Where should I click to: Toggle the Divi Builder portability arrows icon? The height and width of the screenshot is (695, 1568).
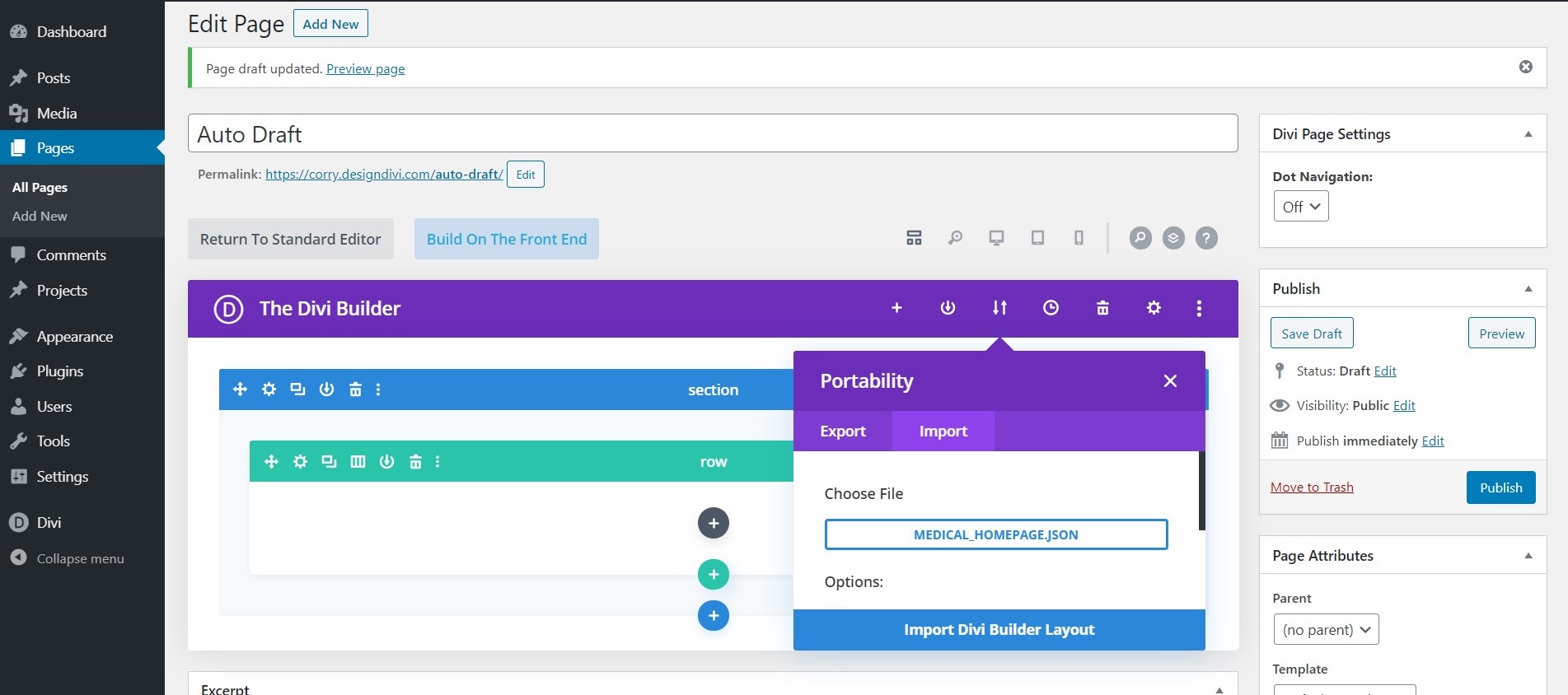click(999, 308)
